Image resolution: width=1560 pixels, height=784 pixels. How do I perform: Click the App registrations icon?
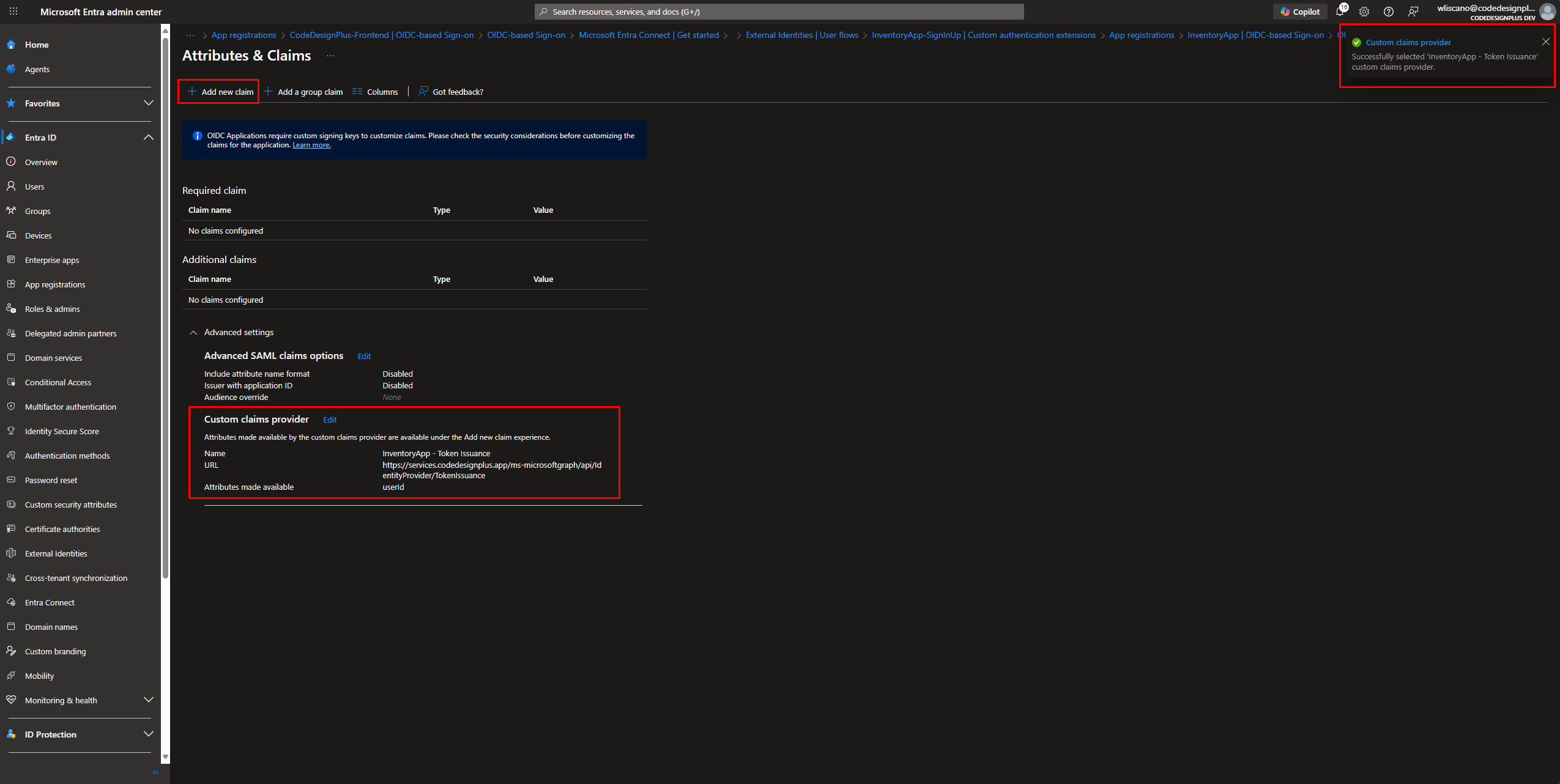[x=11, y=284]
